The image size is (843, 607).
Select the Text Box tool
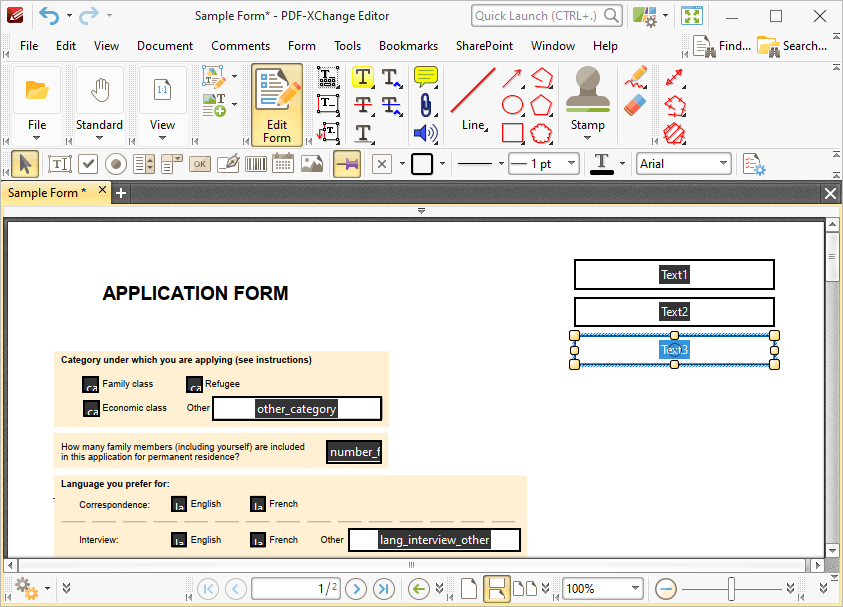pyautogui.click(x=328, y=104)
